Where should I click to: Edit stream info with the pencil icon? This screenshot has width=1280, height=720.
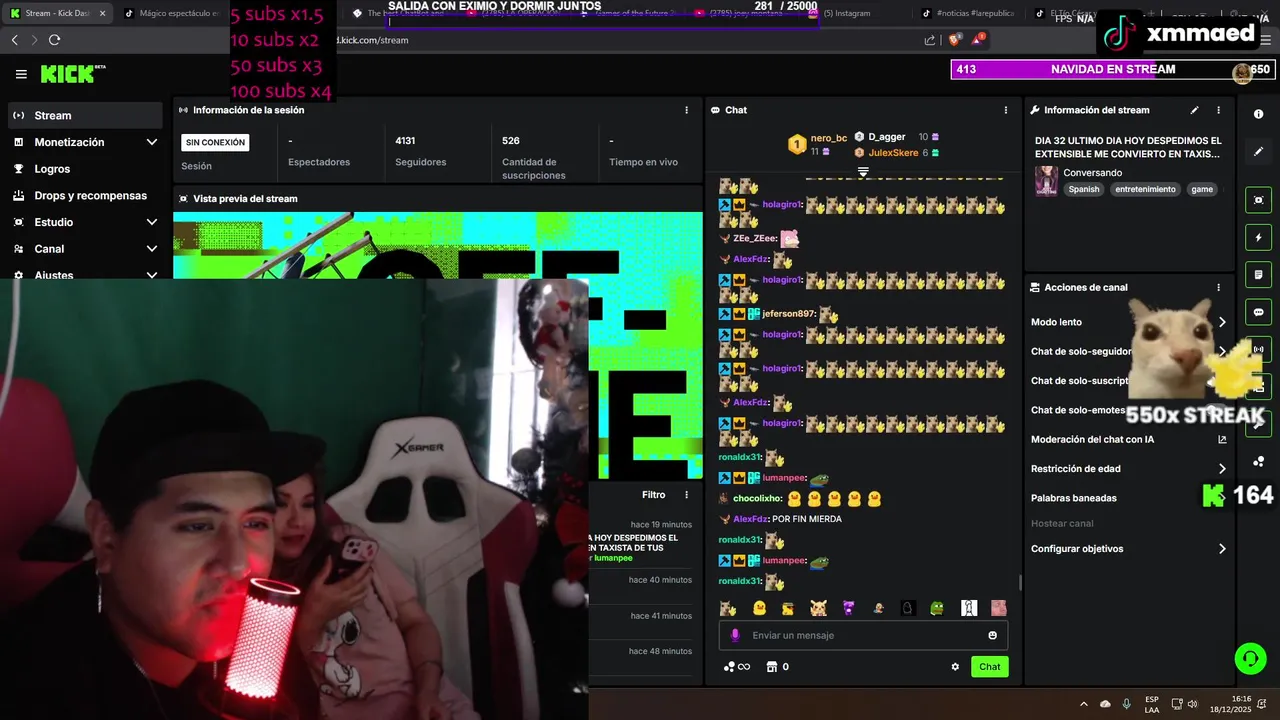coord(1194,110)
